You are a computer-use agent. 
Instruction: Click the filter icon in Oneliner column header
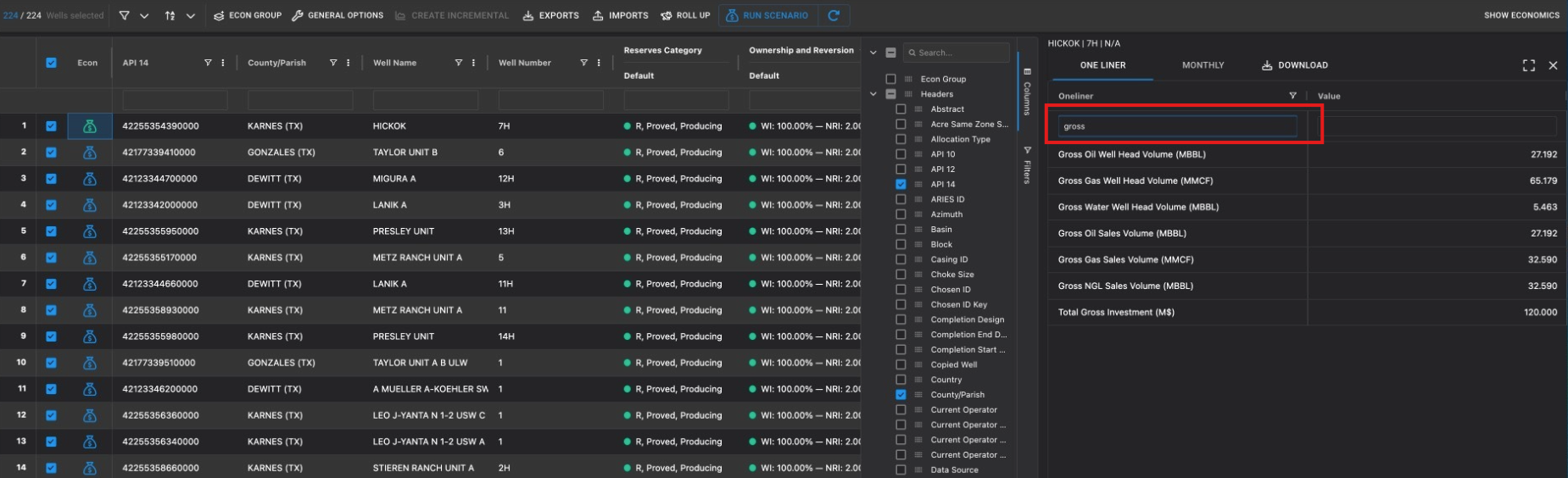(x=1292, y=96)
